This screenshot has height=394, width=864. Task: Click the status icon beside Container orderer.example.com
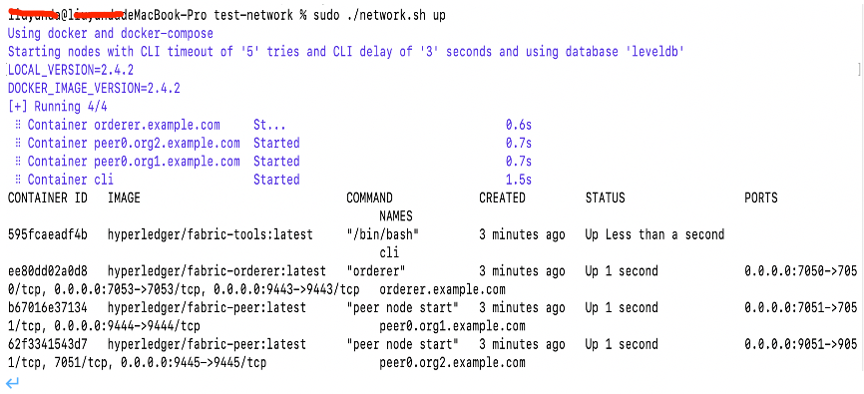18,125
